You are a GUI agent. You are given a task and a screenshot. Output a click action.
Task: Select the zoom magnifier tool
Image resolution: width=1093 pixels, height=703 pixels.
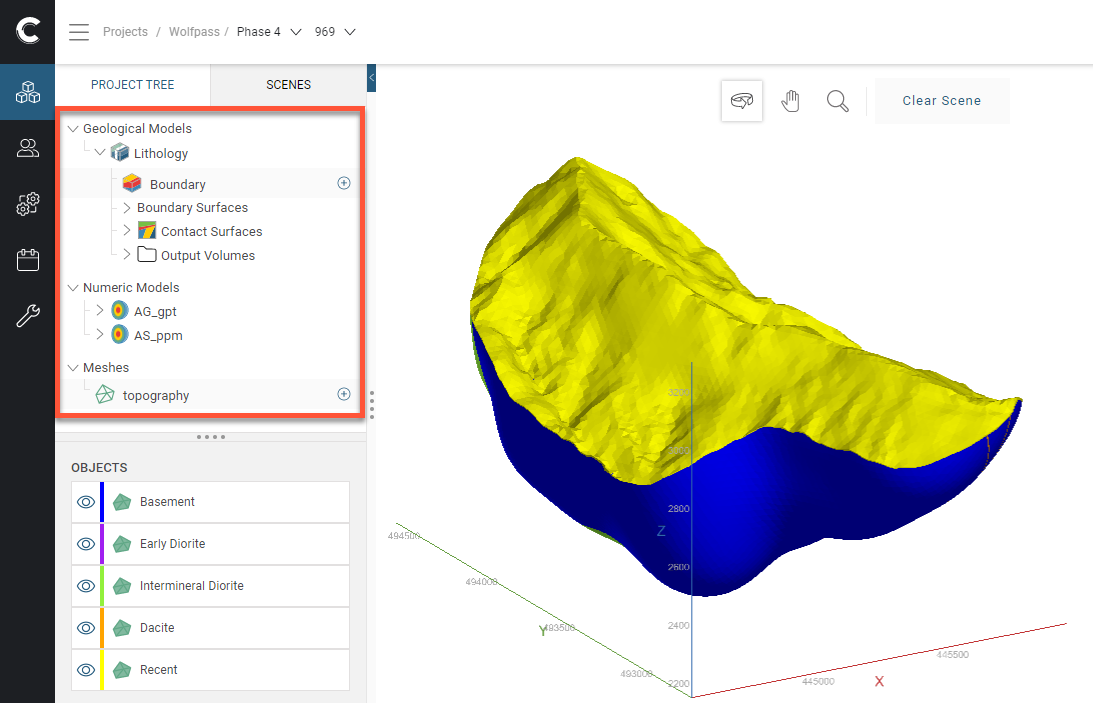(x=837, y=101)
